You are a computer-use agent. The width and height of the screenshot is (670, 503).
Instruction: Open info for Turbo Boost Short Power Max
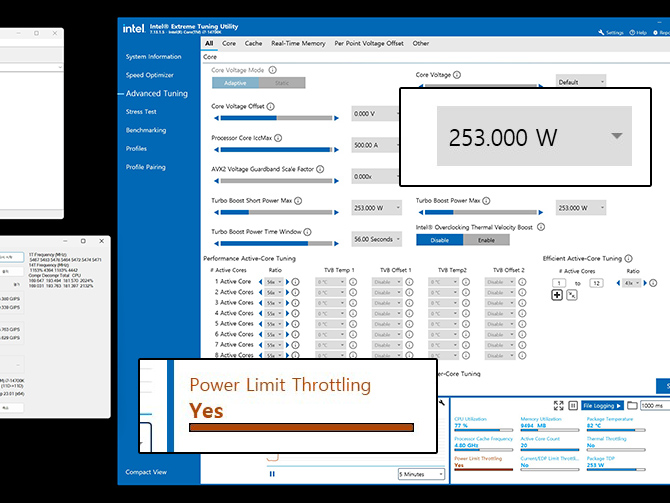[298, 201]
